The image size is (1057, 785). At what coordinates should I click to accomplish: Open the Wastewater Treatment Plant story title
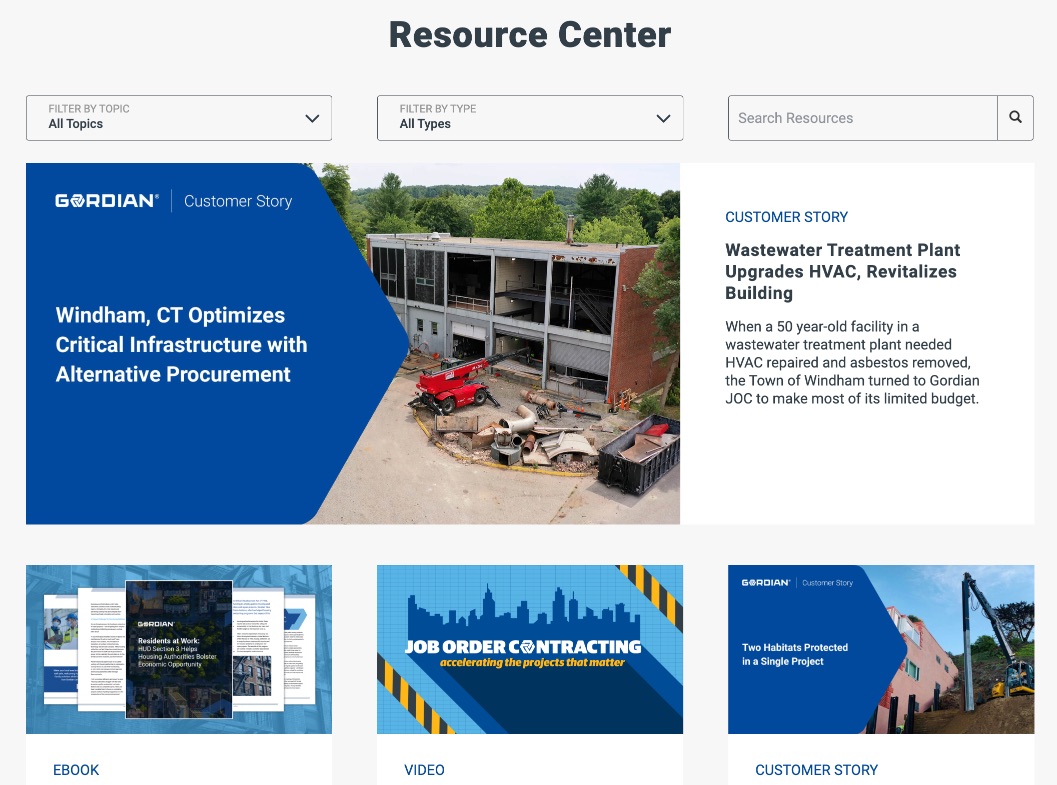[x=843, y=272]
